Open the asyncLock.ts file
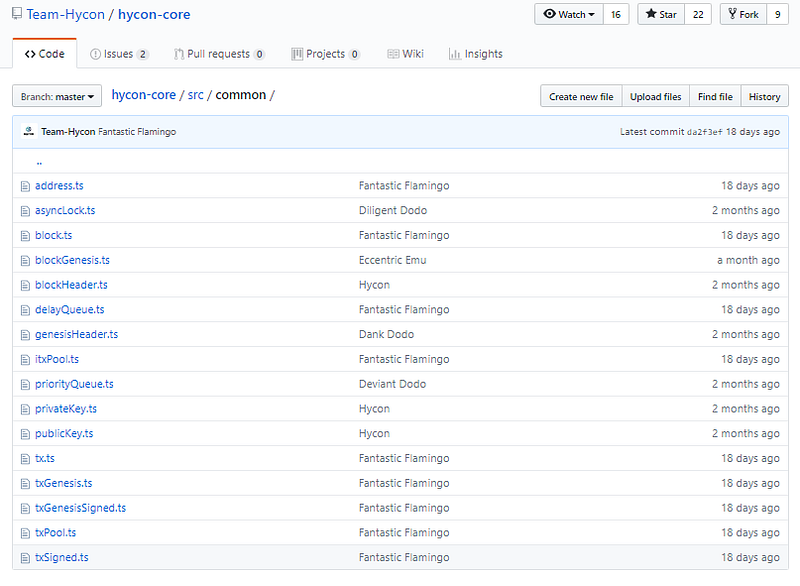 tap(65, 210)
